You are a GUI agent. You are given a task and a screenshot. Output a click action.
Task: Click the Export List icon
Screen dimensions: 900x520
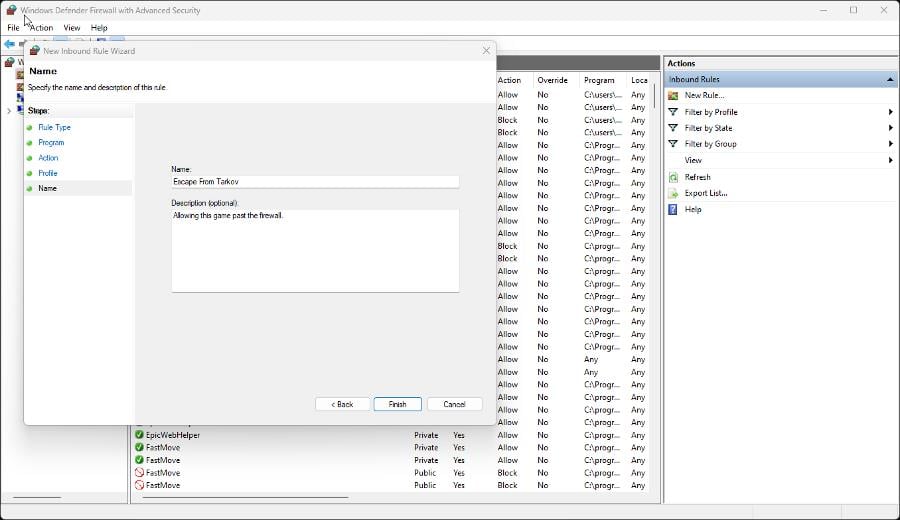pyautogui.click(x=673, y=193)
